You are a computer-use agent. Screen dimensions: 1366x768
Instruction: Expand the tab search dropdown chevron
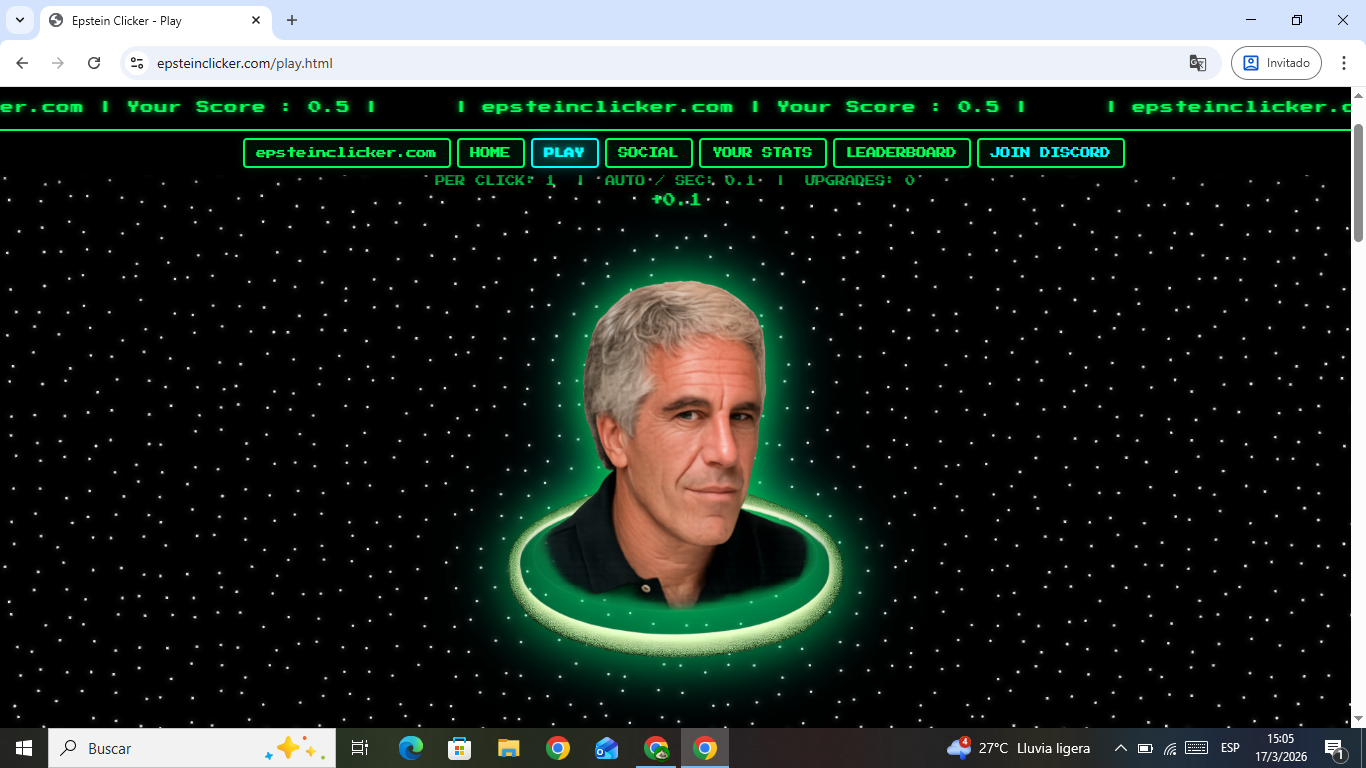pyautogui.click(x=20, y=20)
